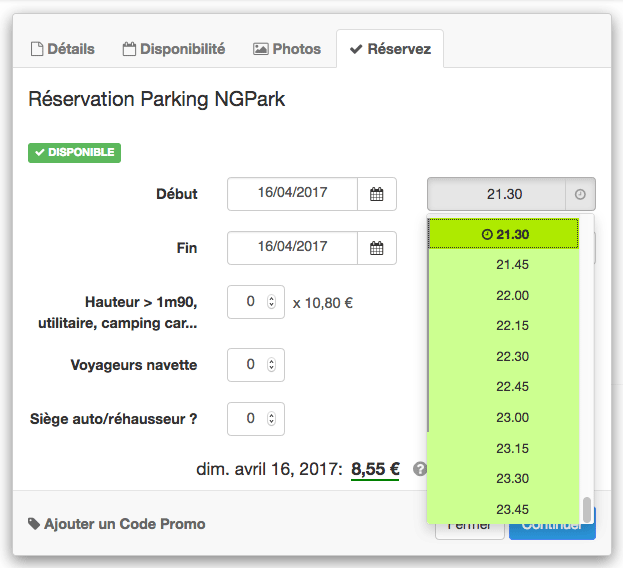Open the Détails tab

[x=63, y=49]
